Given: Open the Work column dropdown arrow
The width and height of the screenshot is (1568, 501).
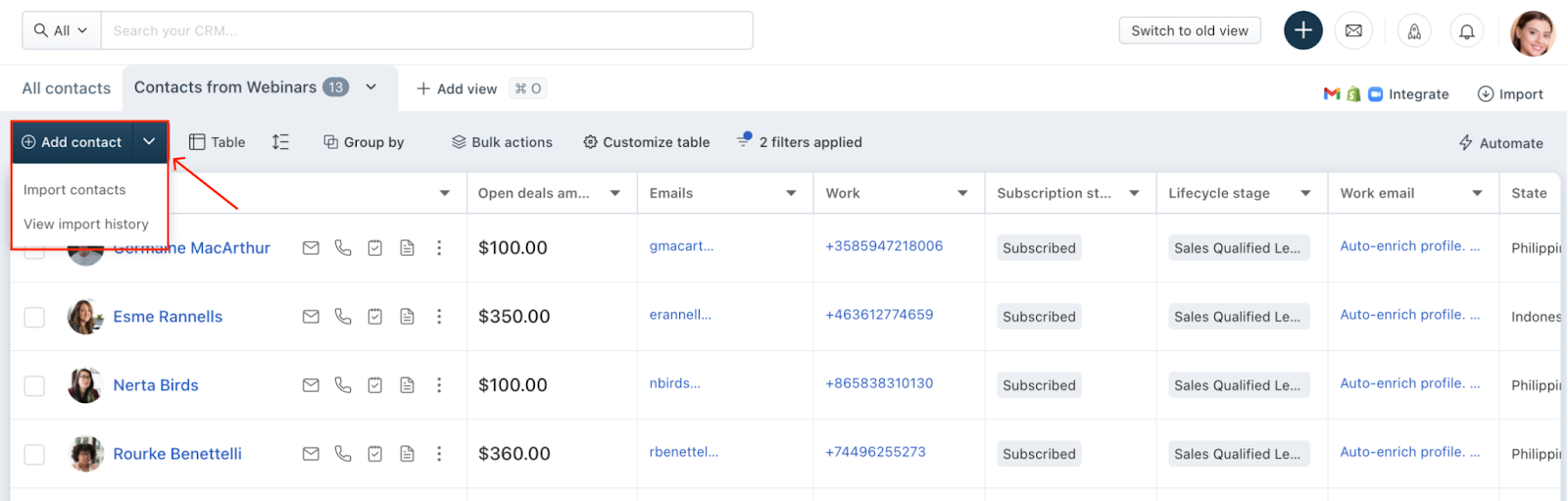Looking at the screenshot, I should click(962, 193).
